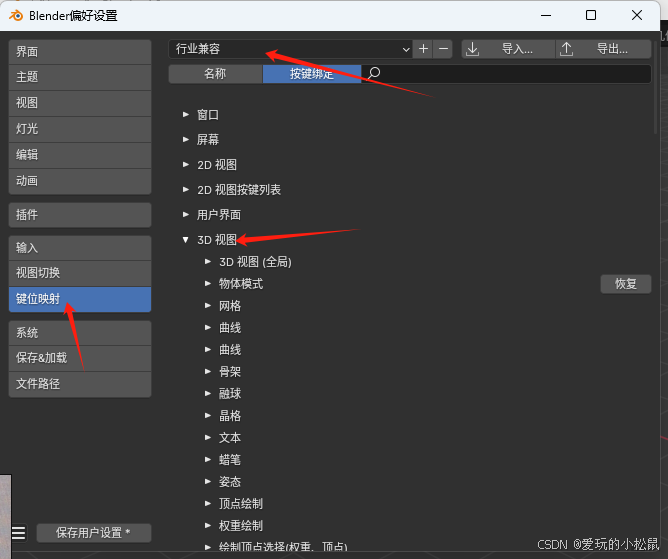The image size is (668, 559).
Task: Open the 保存&加载 section
Action: pyautogui.click(x=80, y=358)
